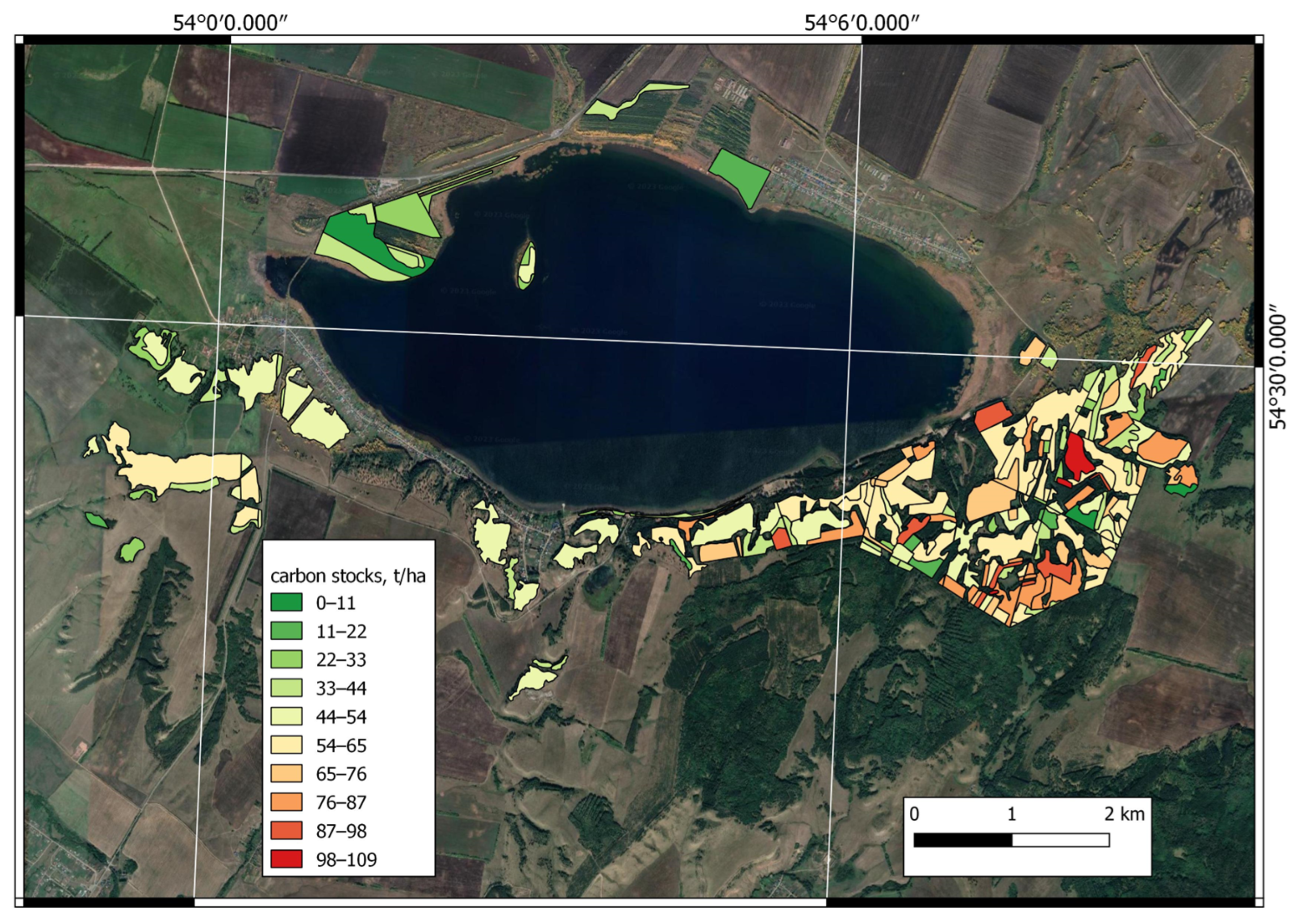Screen dimensions: 1298x924
Task: Click the '2 km' scale bar label
Action: 1124,814
